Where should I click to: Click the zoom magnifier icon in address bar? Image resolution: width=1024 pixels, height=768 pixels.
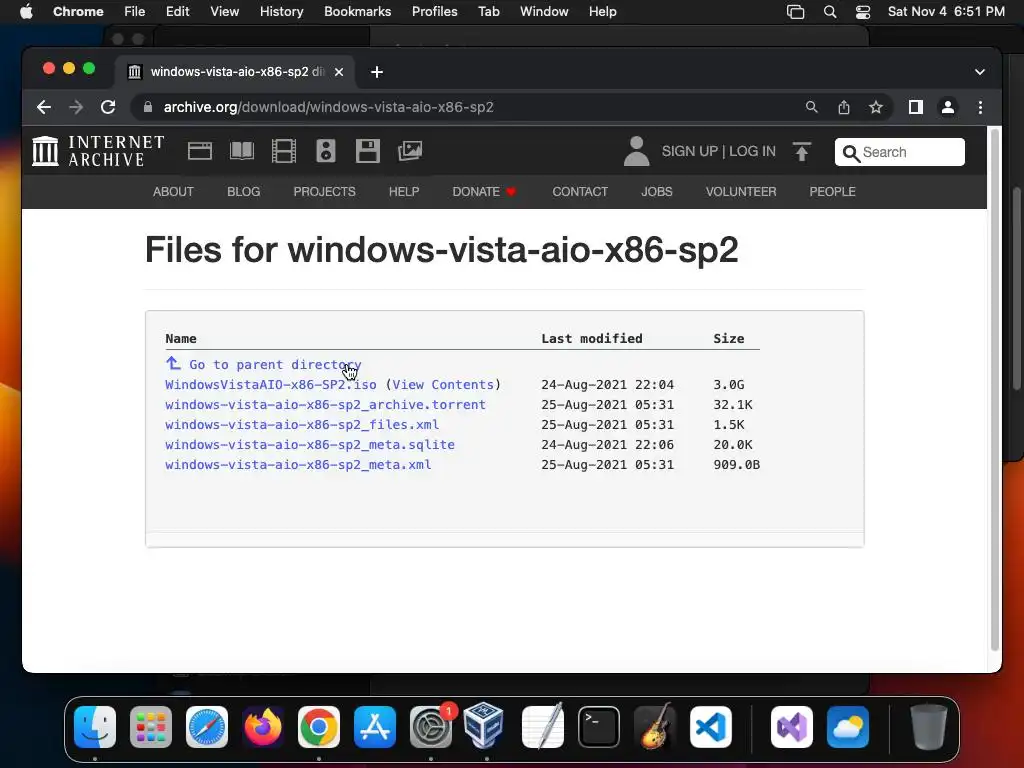click(x=812, y=107)
